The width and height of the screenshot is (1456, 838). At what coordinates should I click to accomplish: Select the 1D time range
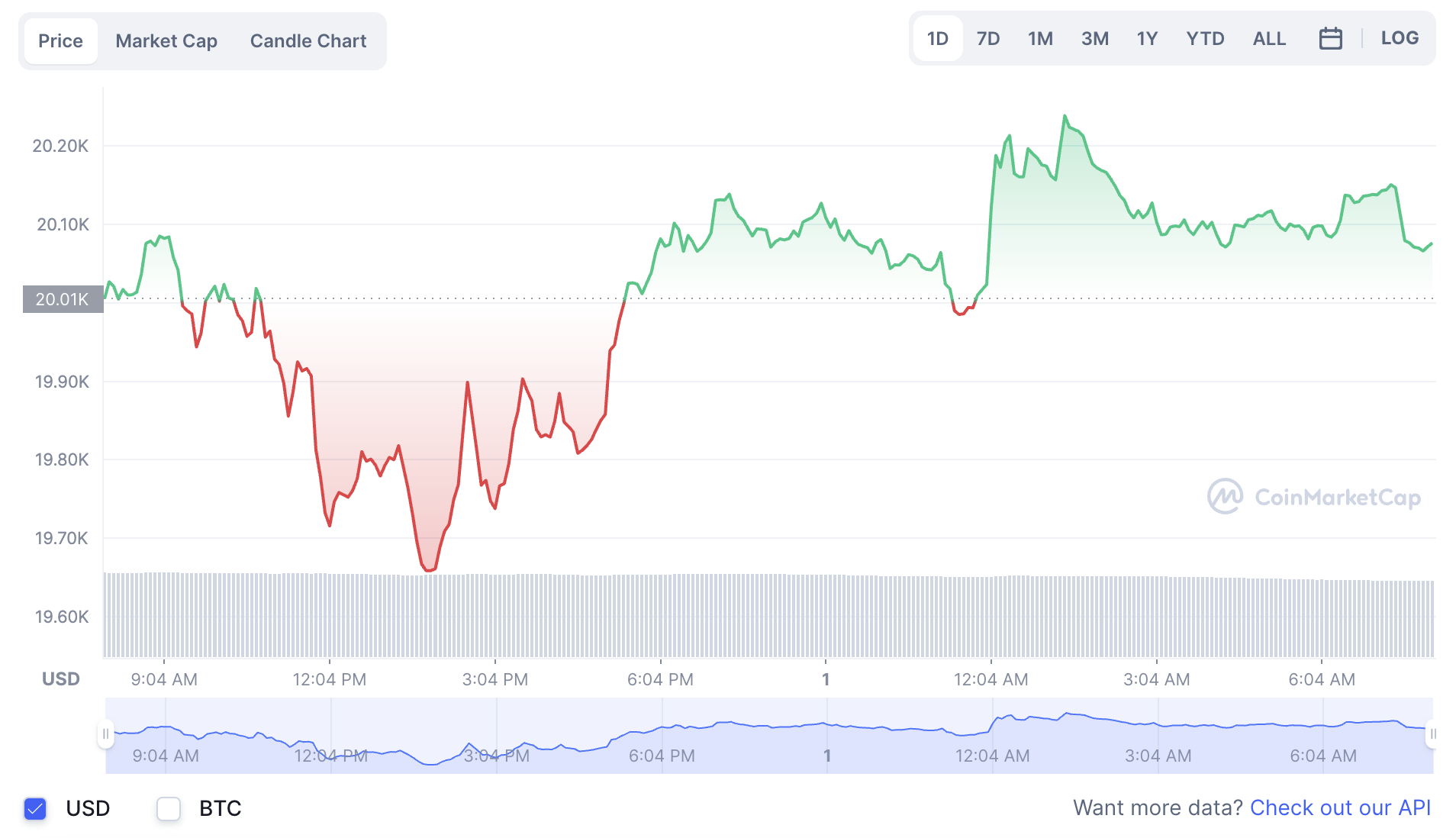[x=937, y=38]
